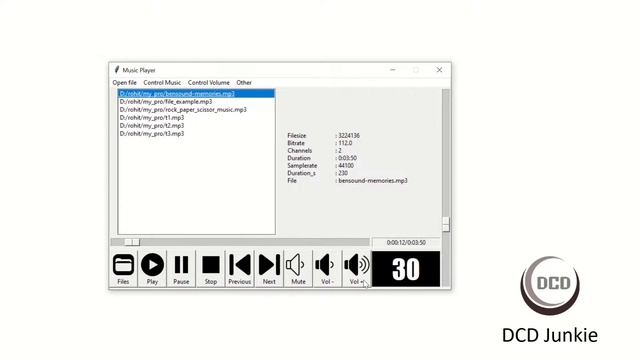Select bensound-memories.mp3 in the playlist

196,93
